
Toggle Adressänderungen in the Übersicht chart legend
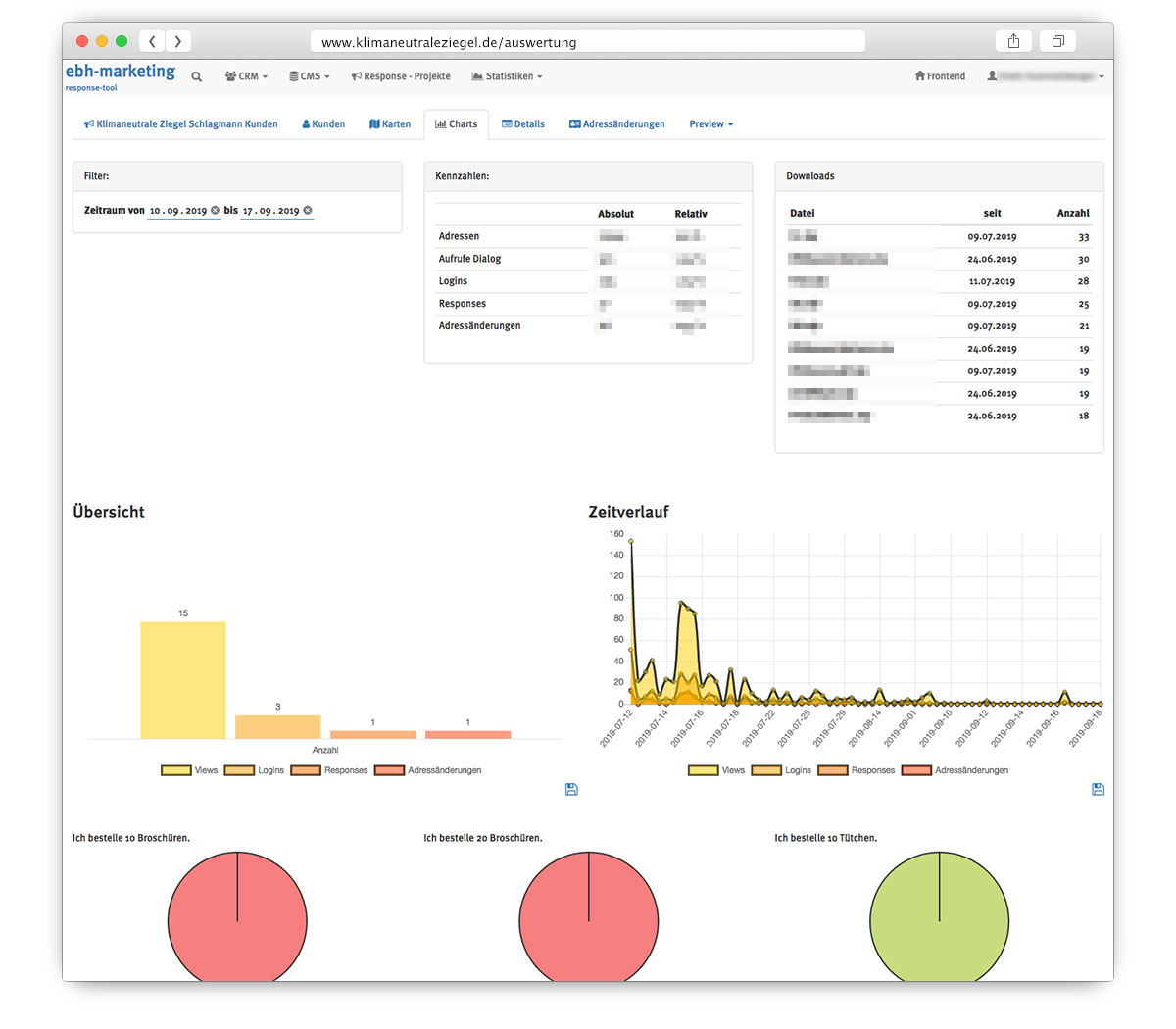point(428,770)
